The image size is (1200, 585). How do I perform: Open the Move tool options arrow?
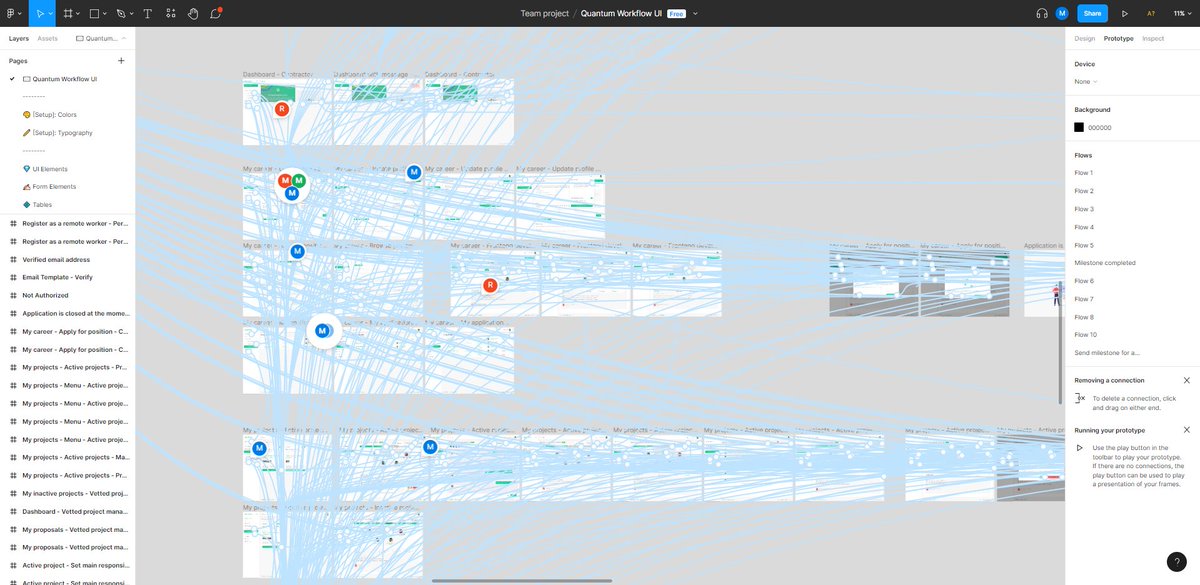point(52,14)
